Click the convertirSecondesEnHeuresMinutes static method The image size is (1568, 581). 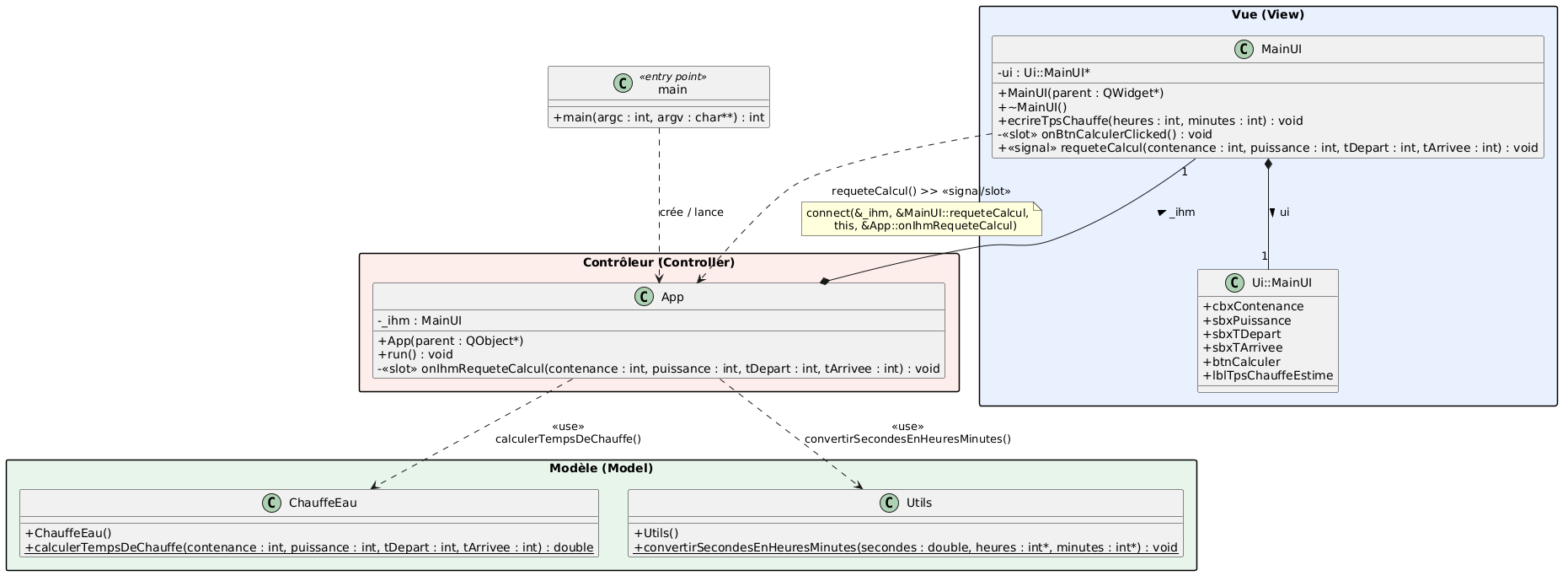point(906,547)
